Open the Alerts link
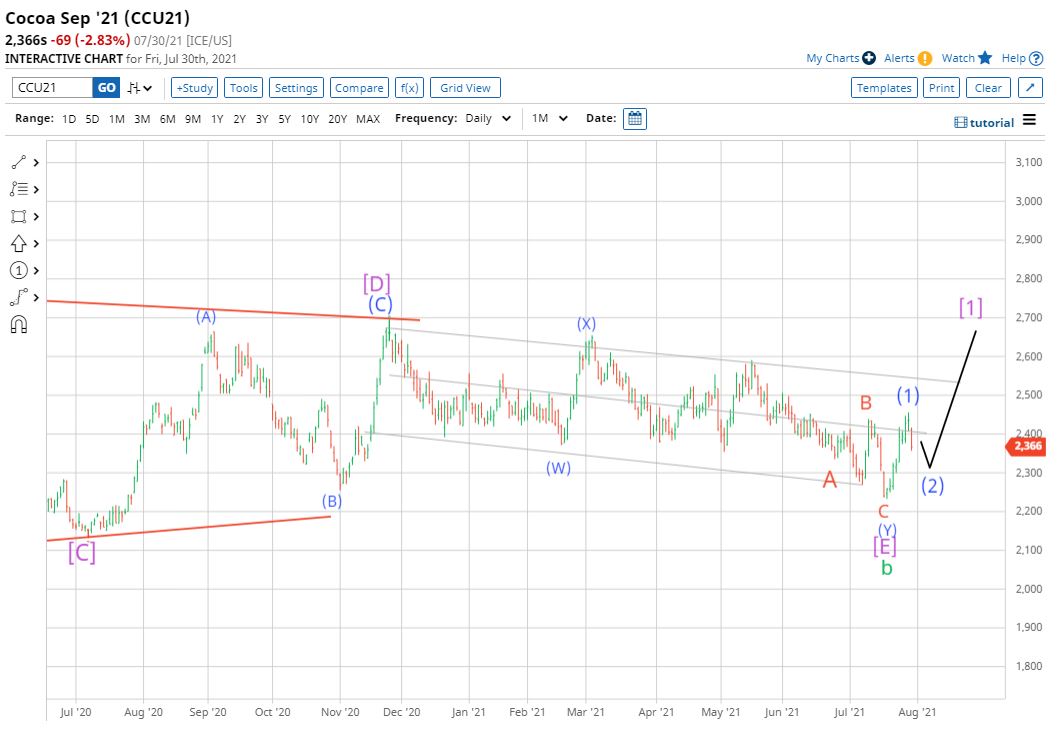Image resolution: width=1063 pixels, height=736 pixels. (899, 58)
